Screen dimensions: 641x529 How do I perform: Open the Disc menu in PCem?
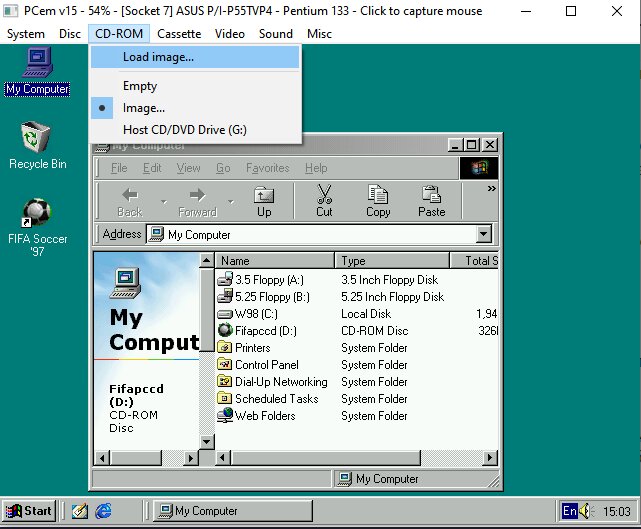[70, 34]
